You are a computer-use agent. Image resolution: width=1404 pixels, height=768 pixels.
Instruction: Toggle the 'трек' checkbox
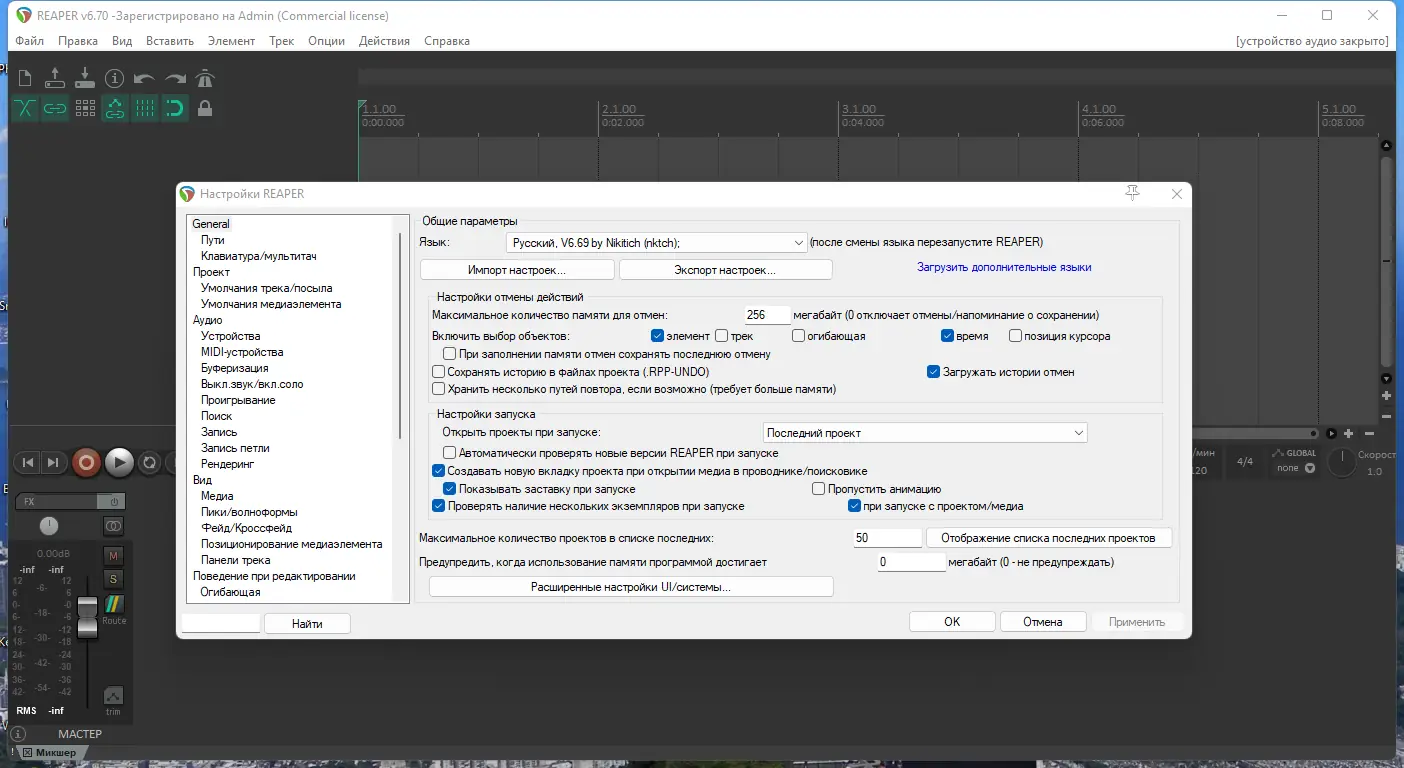point(721,336)
